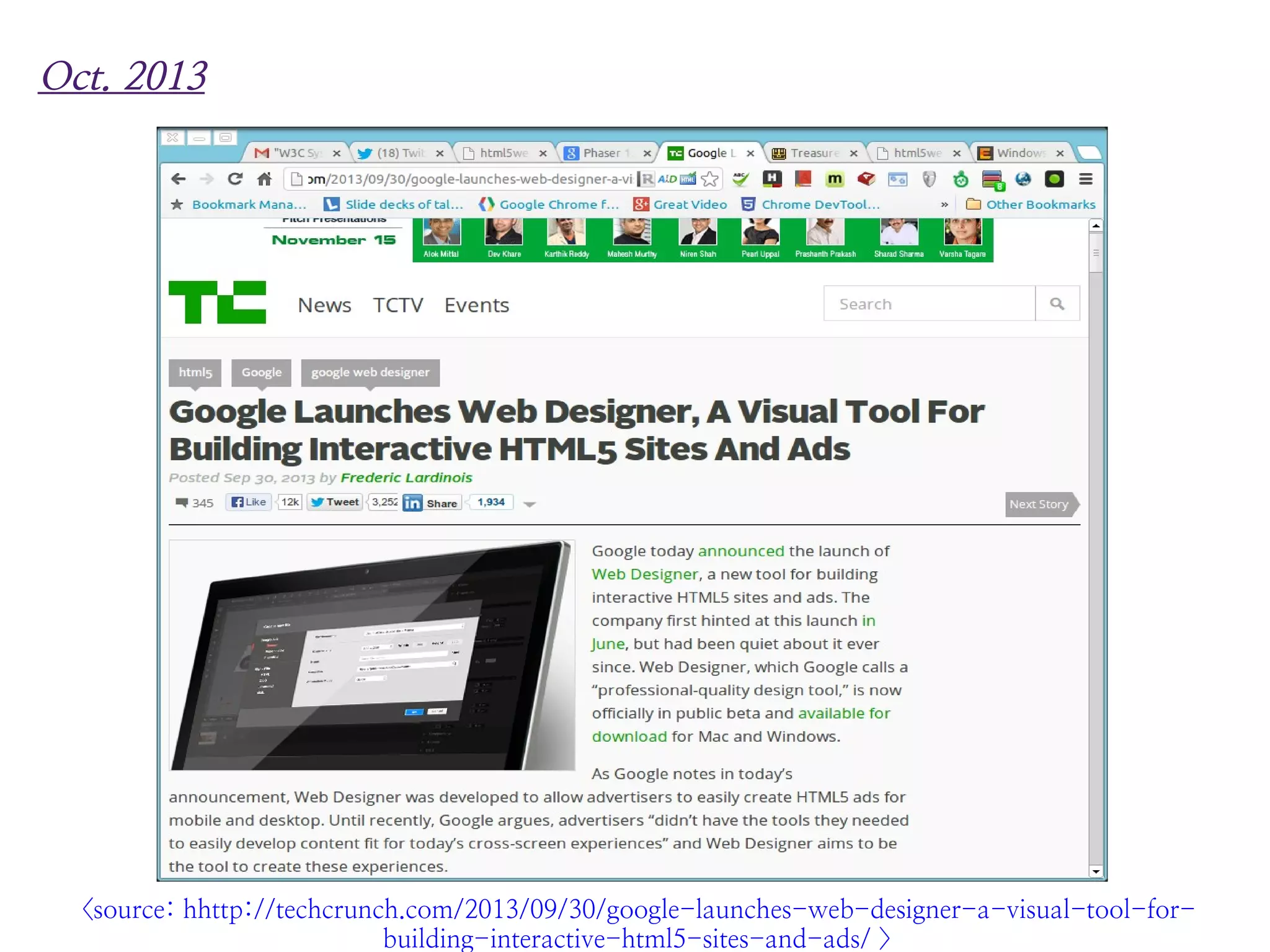This screenshot has height=952, width=1270.
Task: Open the home page icon
Action: pos(264,179)
